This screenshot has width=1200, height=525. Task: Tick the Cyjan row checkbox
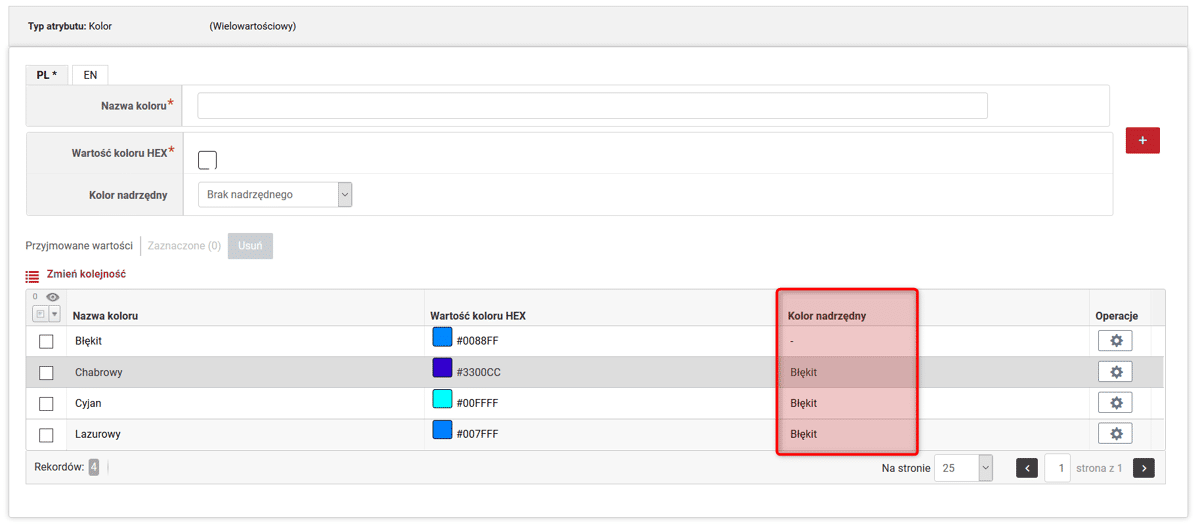[x=46, y=404]
